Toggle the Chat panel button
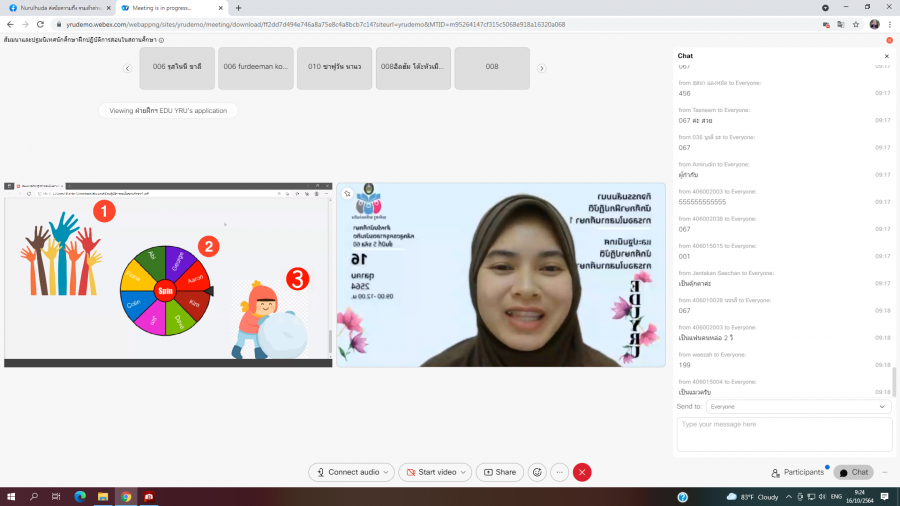Image resolution: width=900 pixels, height=506 pixels. pos(853,472)
